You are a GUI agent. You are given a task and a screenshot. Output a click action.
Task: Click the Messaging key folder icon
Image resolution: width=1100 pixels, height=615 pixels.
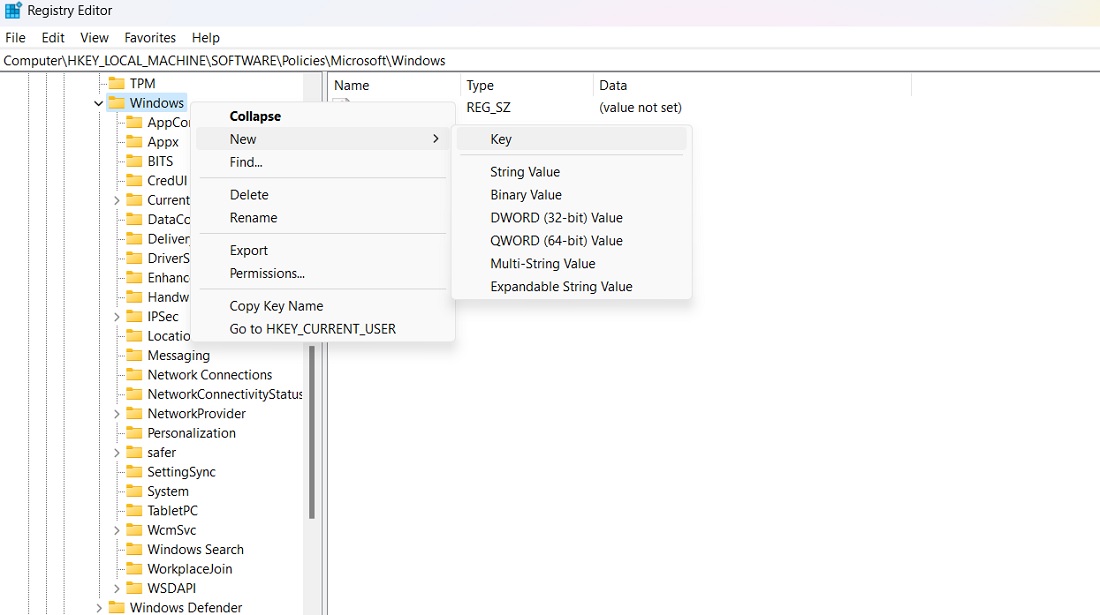[x=134, y=355]
